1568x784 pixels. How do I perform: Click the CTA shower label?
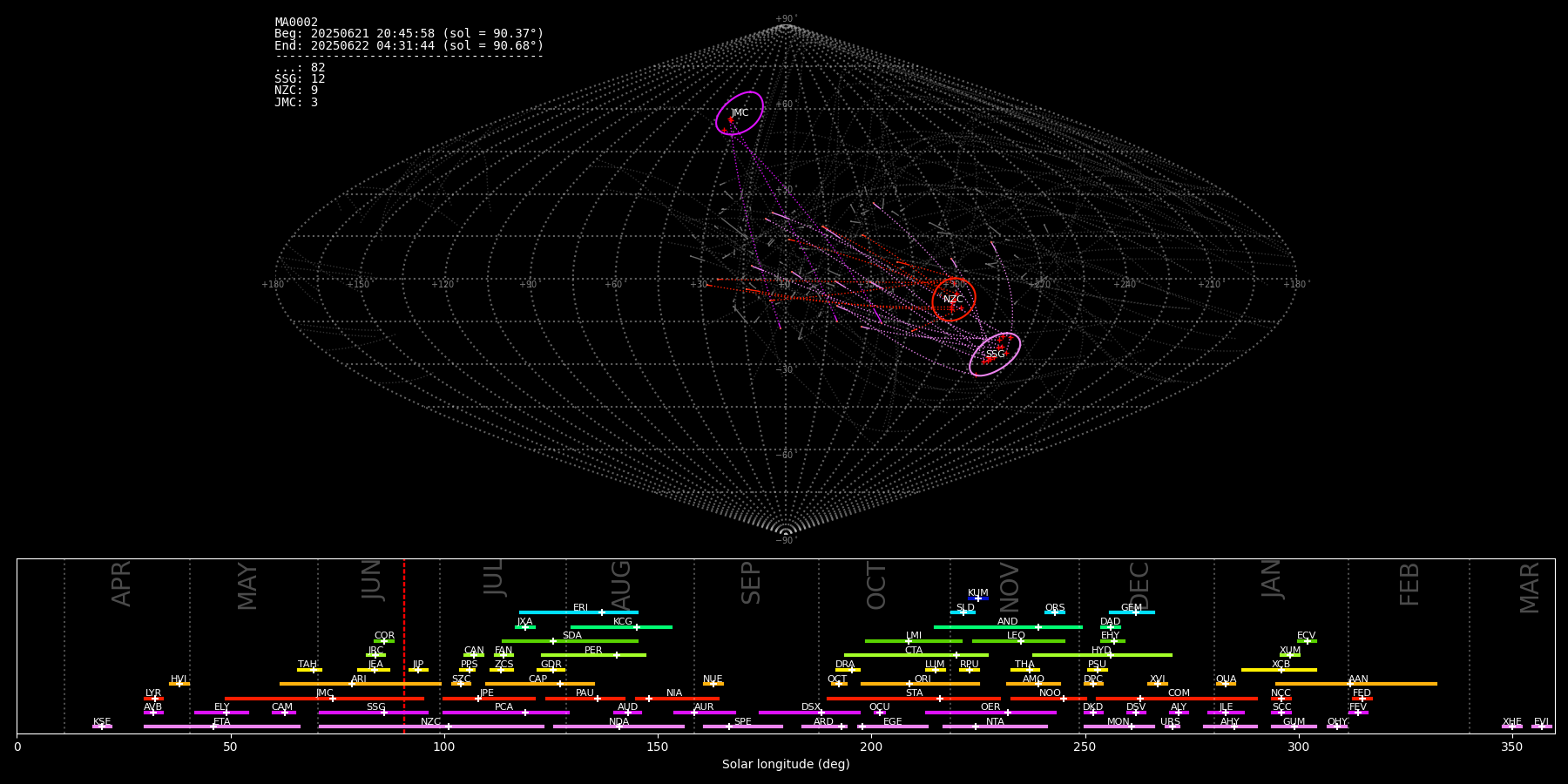point(914,651)
